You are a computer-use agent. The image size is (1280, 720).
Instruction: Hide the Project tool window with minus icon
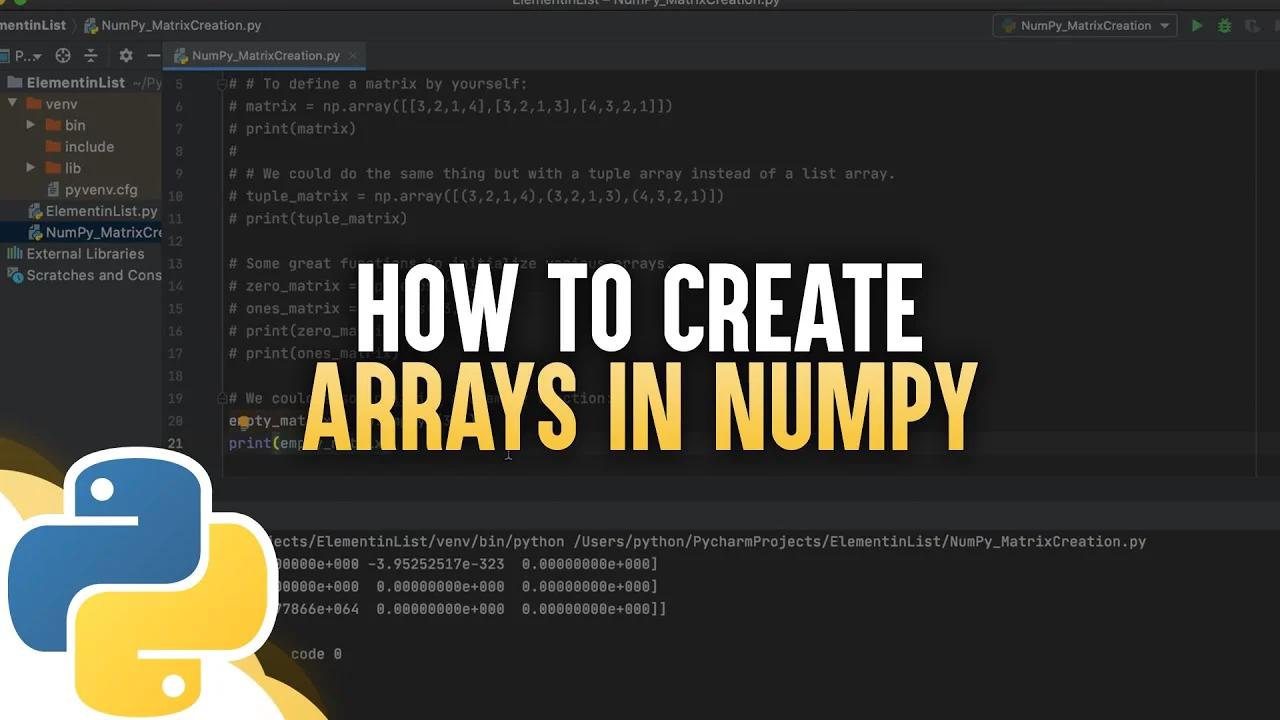[x=151, y=56]
